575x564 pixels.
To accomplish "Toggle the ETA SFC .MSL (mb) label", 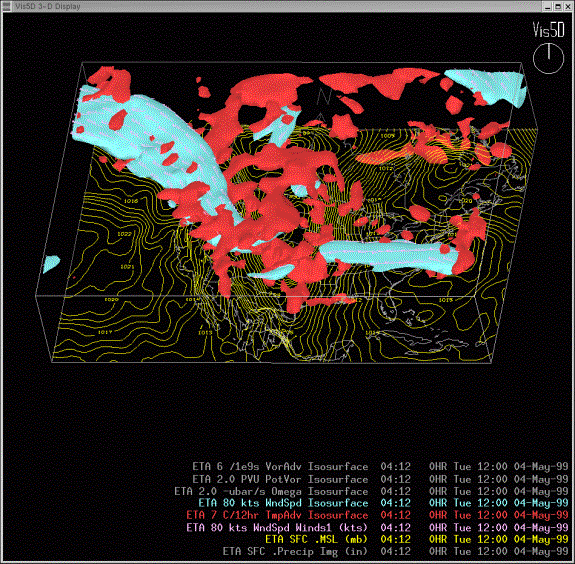I will click(x=316, y=539).
